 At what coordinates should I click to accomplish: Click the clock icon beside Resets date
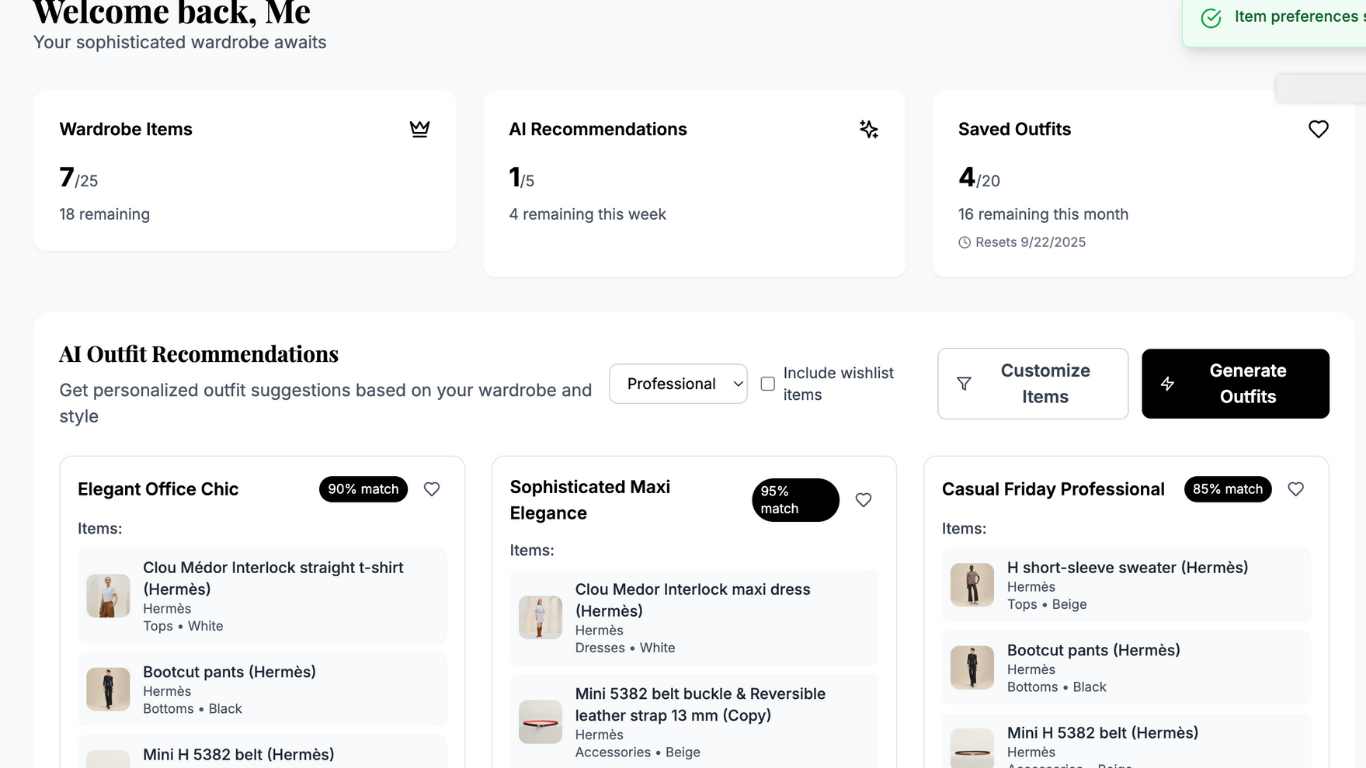tap(965, 242)
